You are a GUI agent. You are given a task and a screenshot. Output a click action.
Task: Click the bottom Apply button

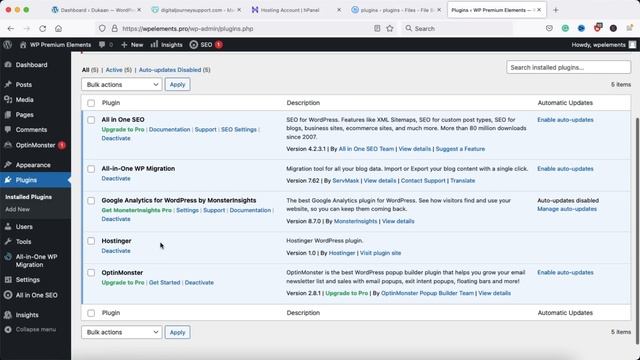178,332
